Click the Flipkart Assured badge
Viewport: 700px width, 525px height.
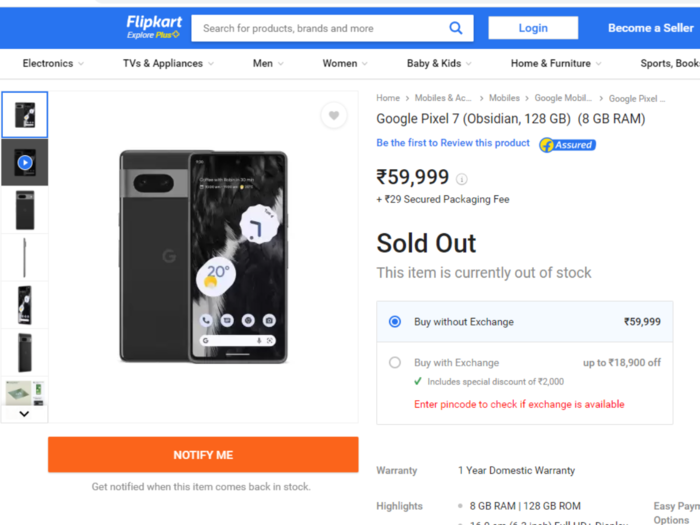[x=567, y=145]
